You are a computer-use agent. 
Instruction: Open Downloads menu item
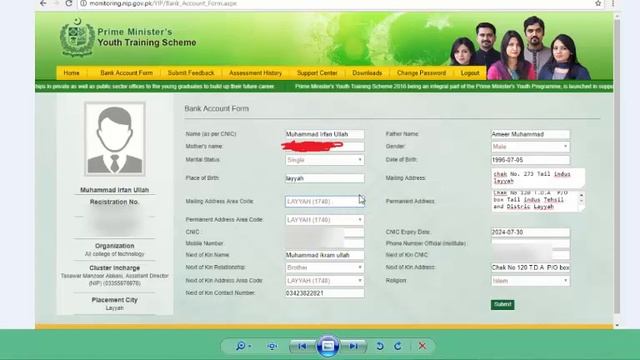pyautogui.click(x=367, y=73)
